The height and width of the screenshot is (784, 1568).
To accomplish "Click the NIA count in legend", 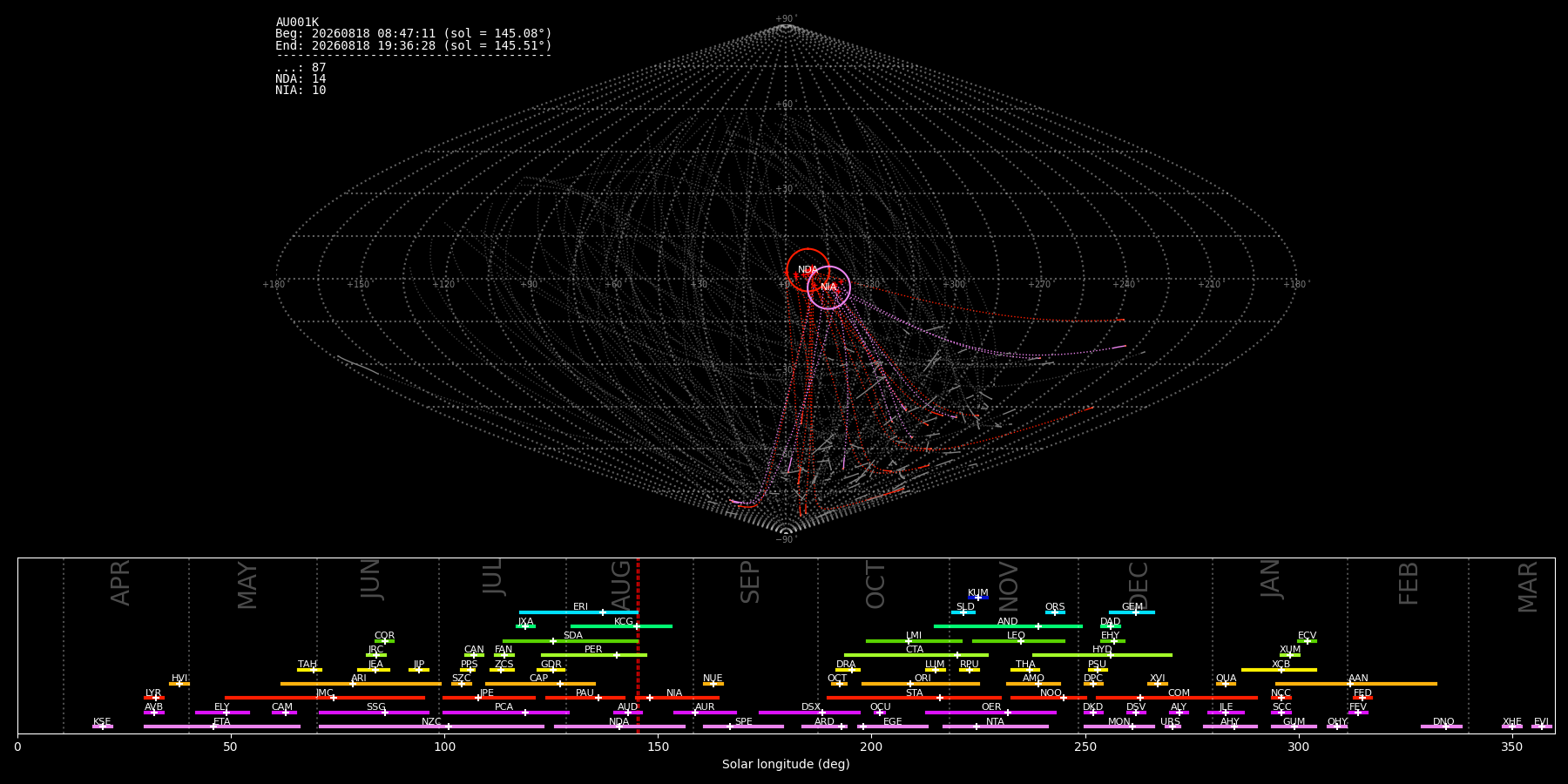I will [x=301, y=91].
